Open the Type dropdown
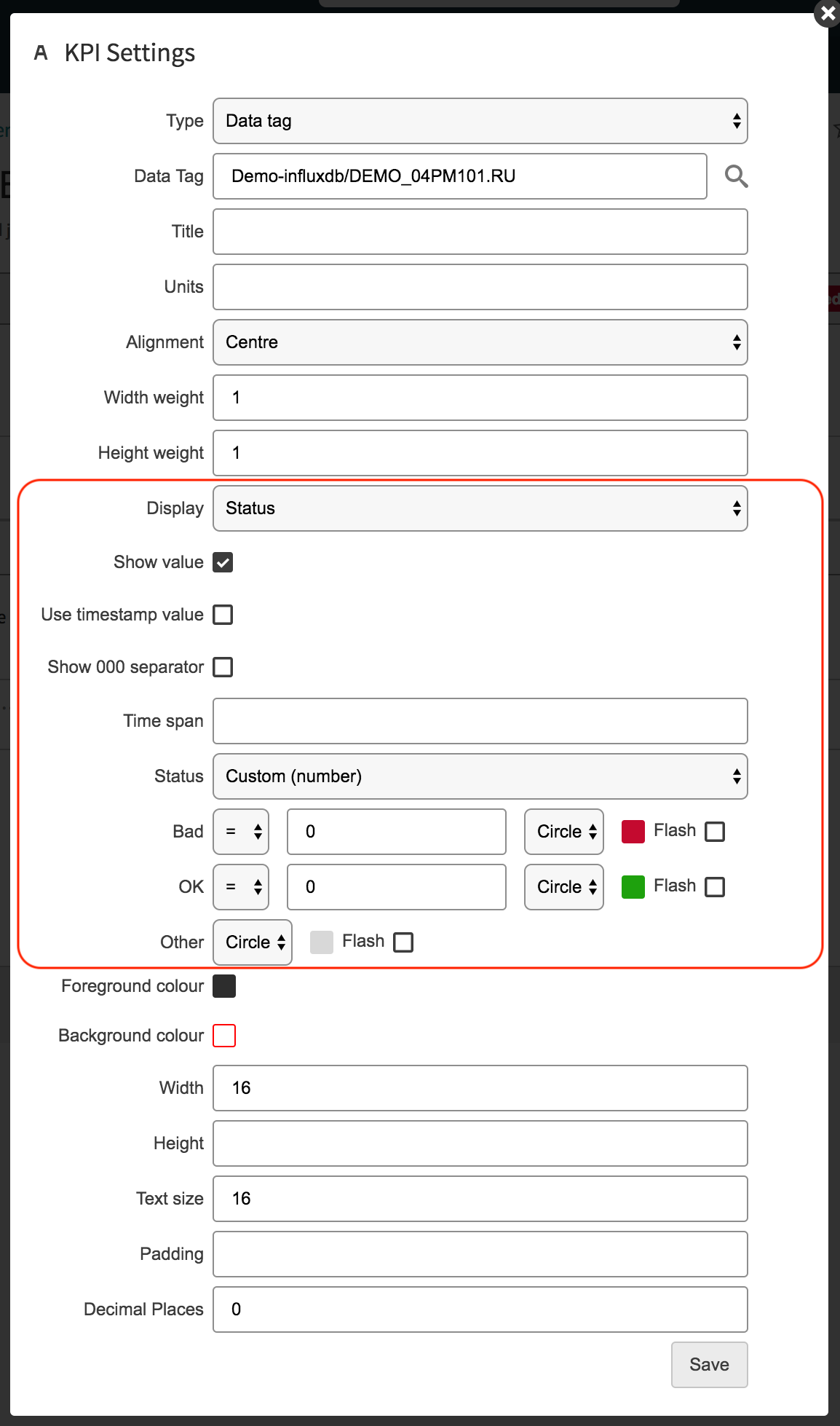Image resolution: width=840 pixels, height=1426 pixels. (480, 121)
